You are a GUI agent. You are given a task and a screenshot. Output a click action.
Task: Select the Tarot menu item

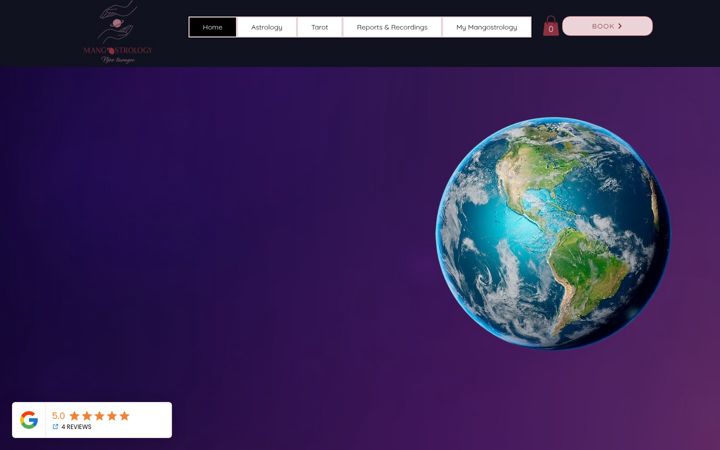(x=320, y=27)
